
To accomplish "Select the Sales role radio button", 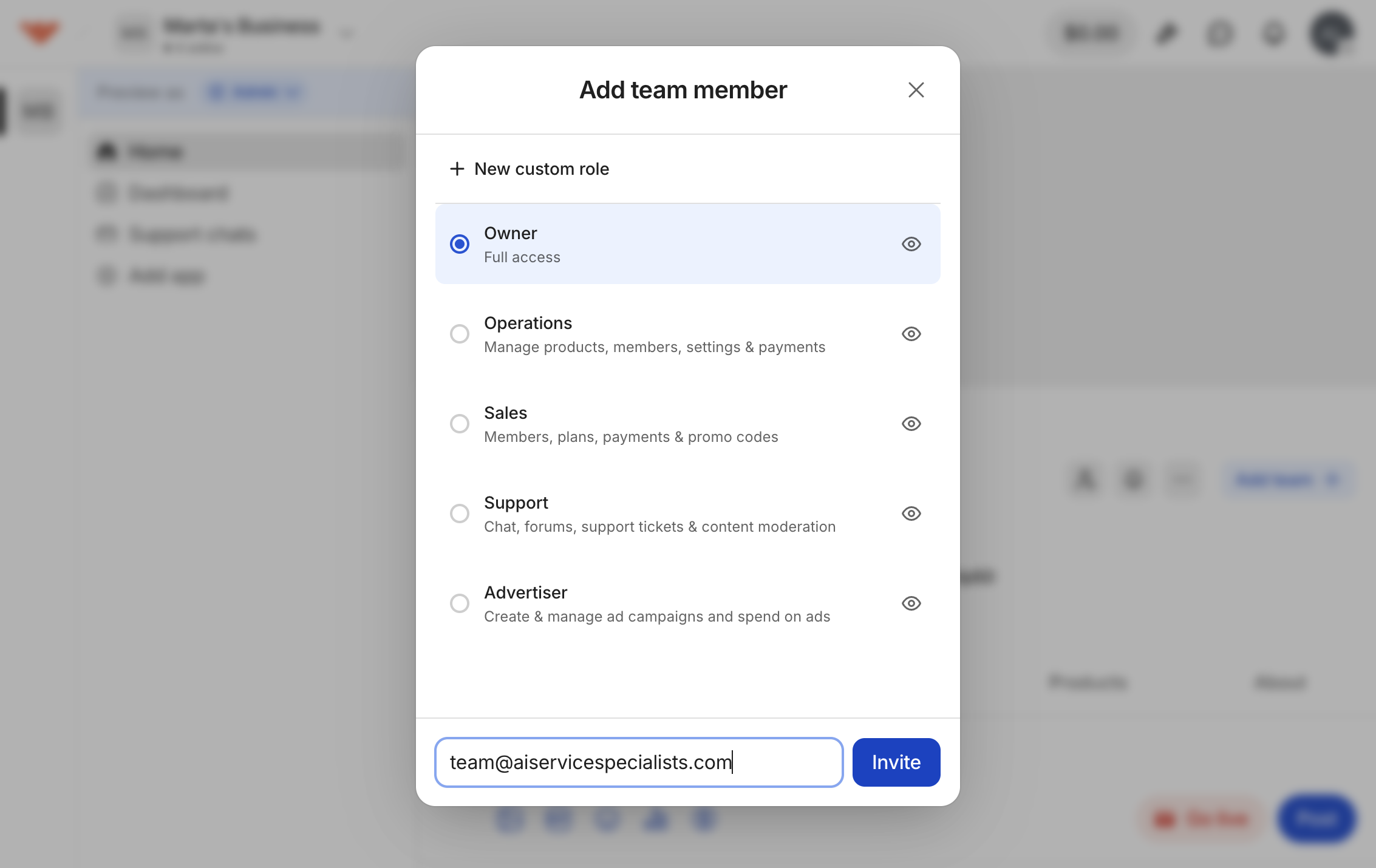I will [460, 424].
